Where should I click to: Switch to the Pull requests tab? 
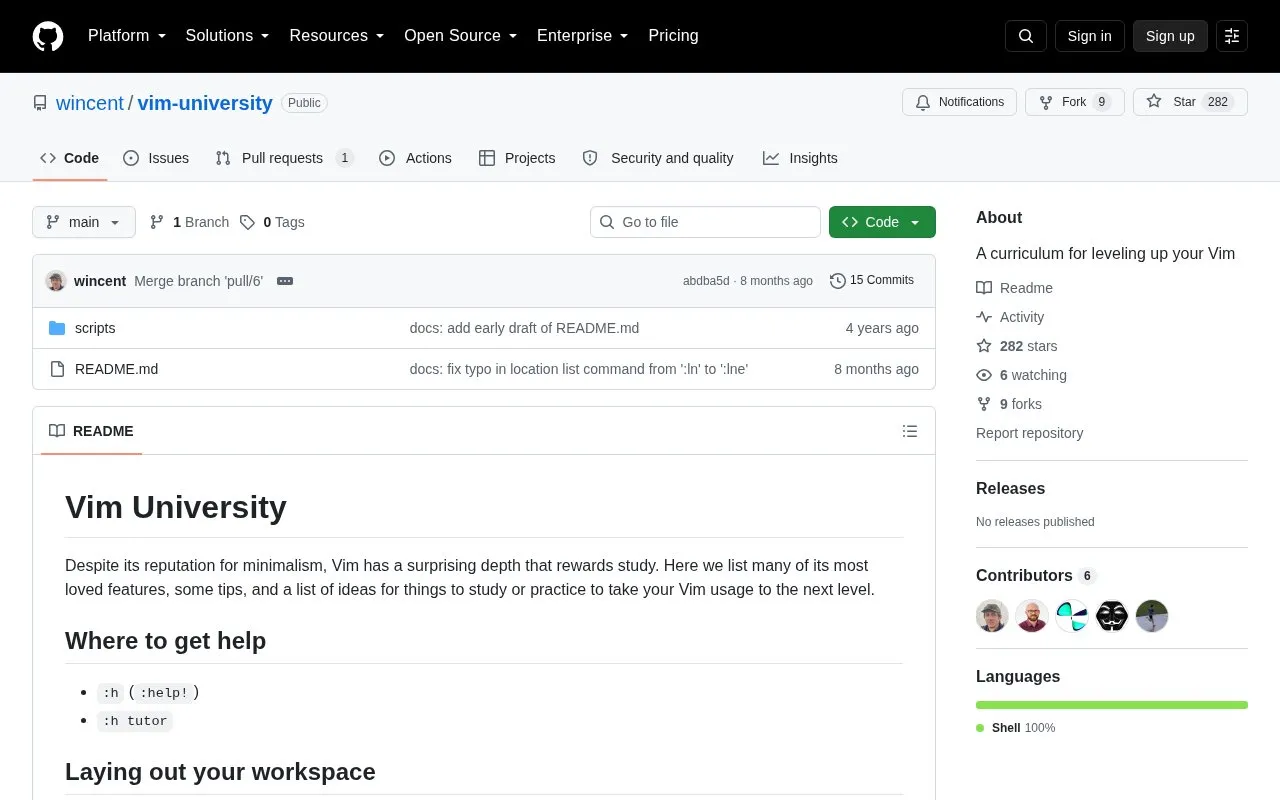(284, 158)
